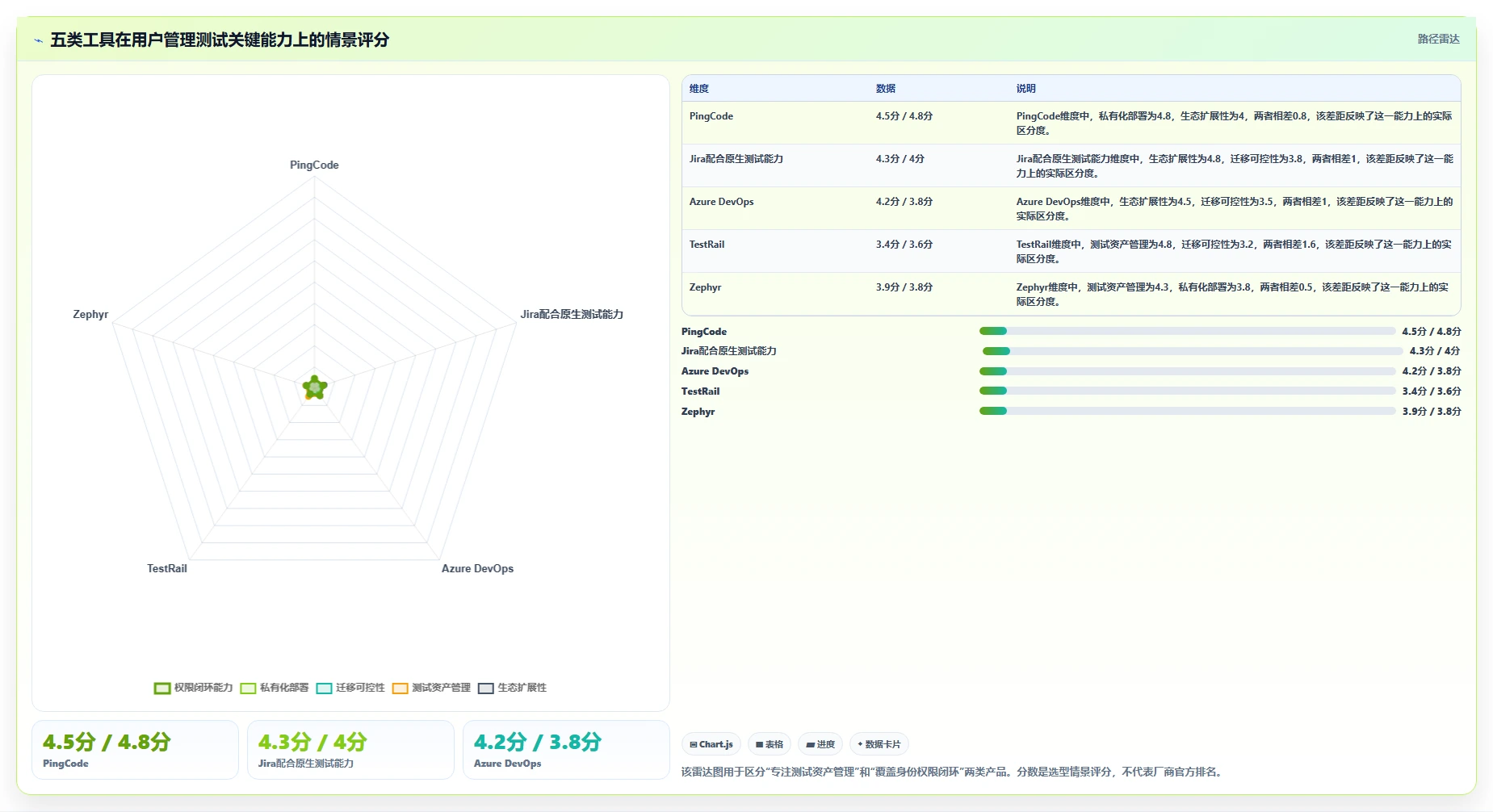Click 4.5分 / 4.8分 beside the PingCode progress bar
The height and width of the screenshot is (812, 1493).
pyautogui.click(x=1432, y=332)
